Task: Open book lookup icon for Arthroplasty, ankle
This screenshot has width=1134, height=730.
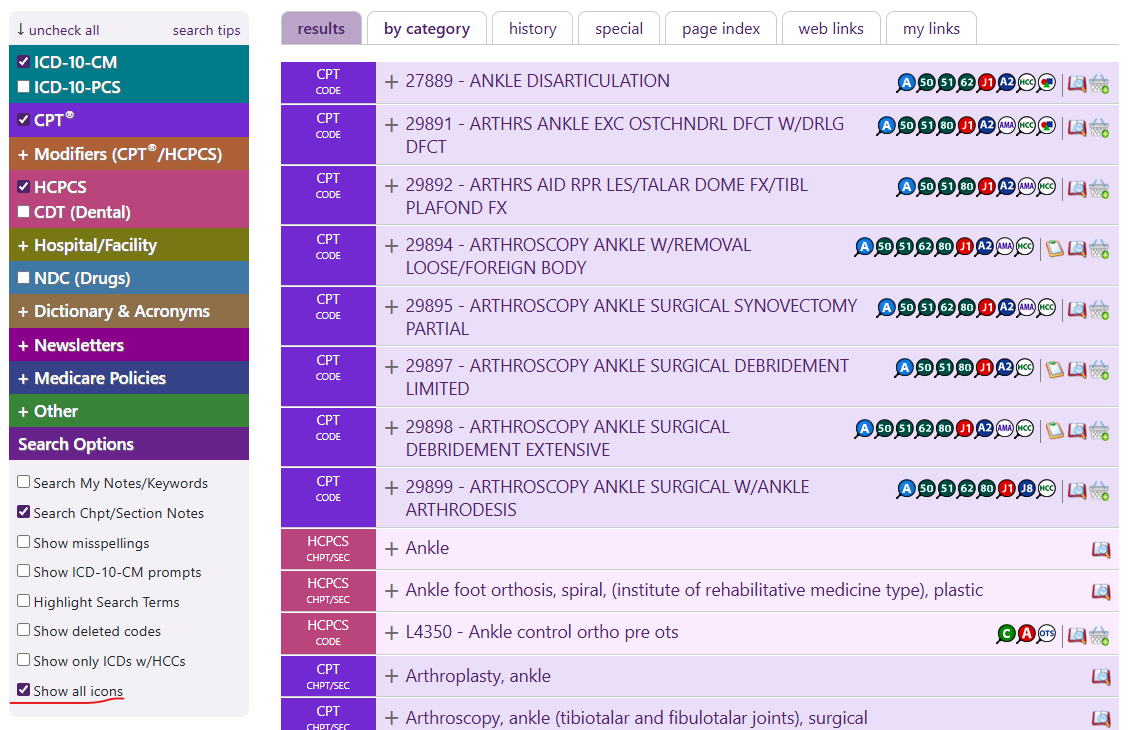Action: pyautogui.click(x=1101, y=677)
